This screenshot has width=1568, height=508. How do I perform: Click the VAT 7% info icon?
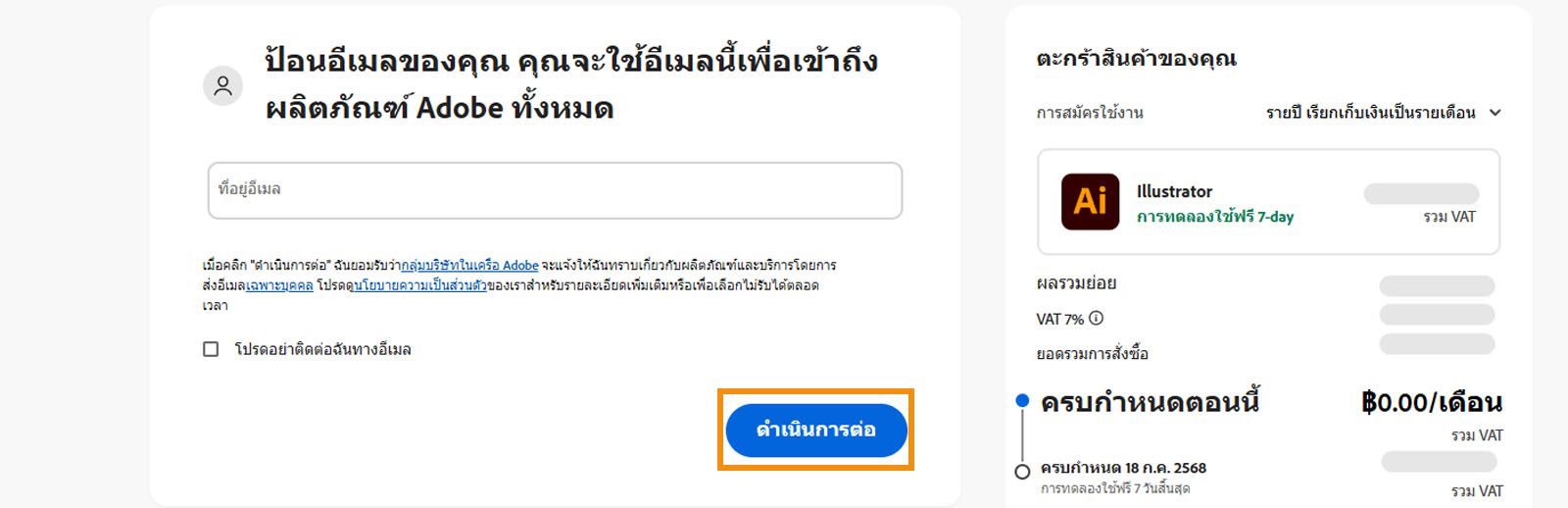1097,319
